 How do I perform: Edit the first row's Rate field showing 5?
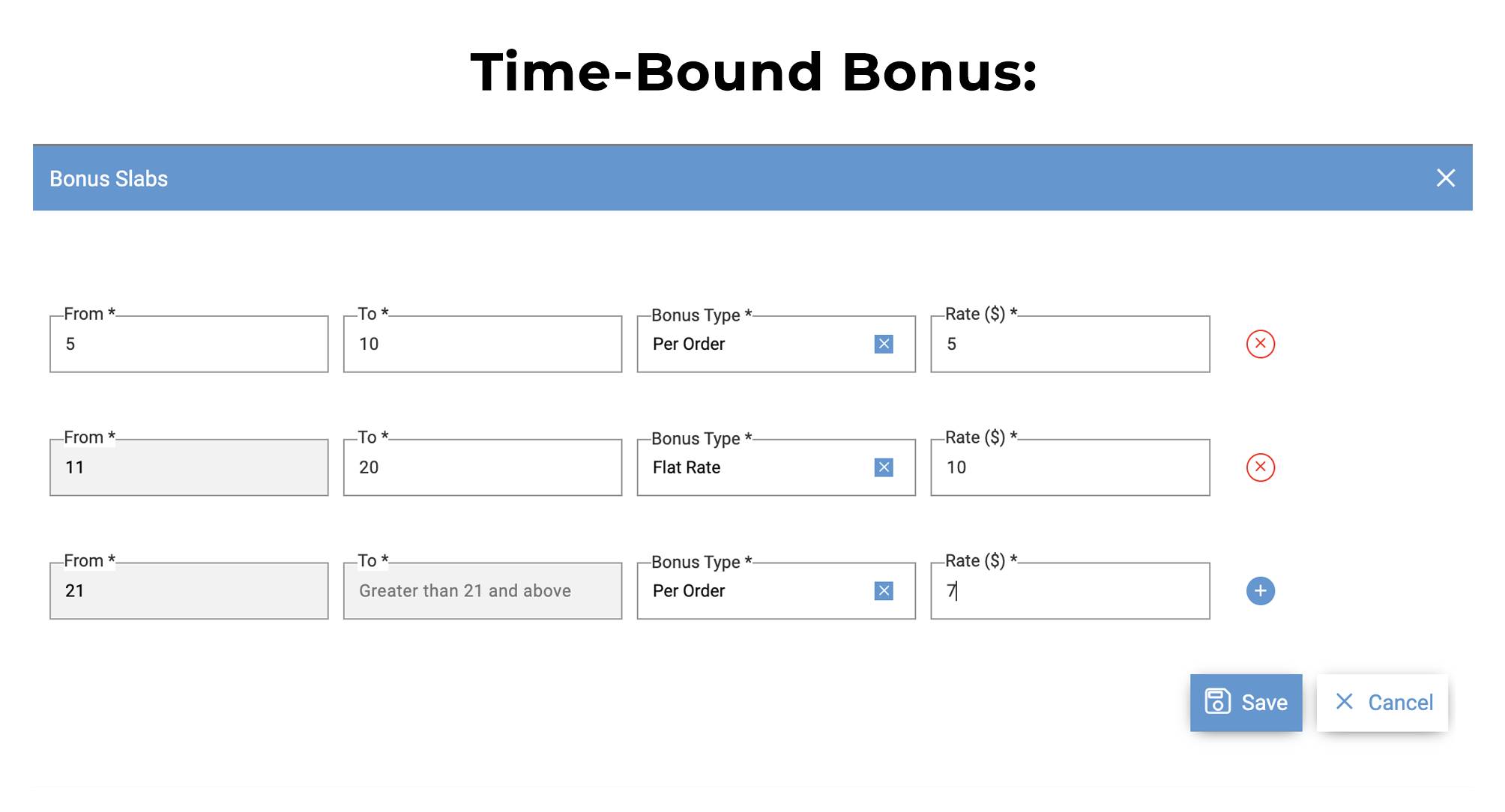pos(1070,344)
